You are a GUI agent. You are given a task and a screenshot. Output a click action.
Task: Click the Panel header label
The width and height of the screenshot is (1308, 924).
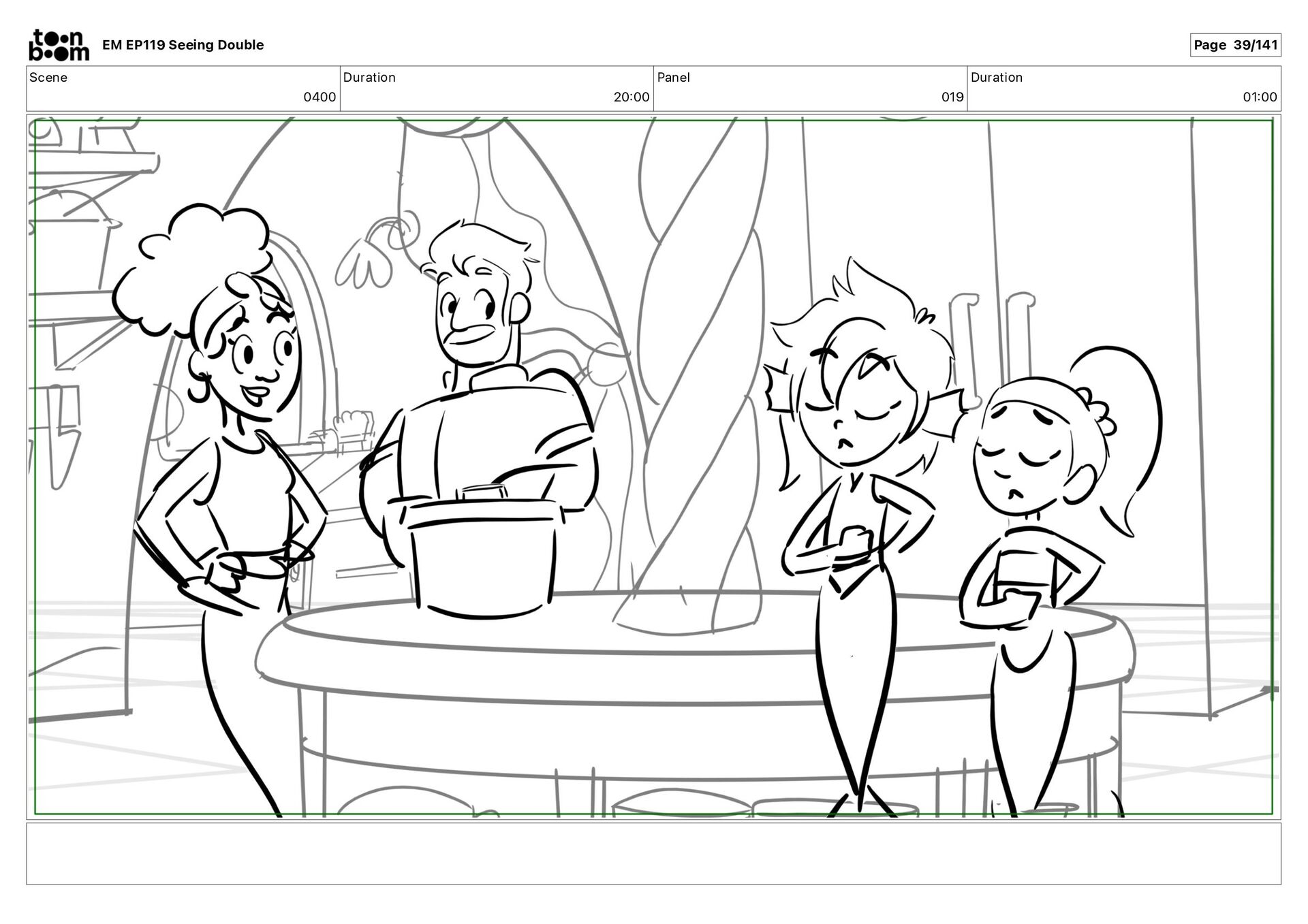tap(673, 78)
